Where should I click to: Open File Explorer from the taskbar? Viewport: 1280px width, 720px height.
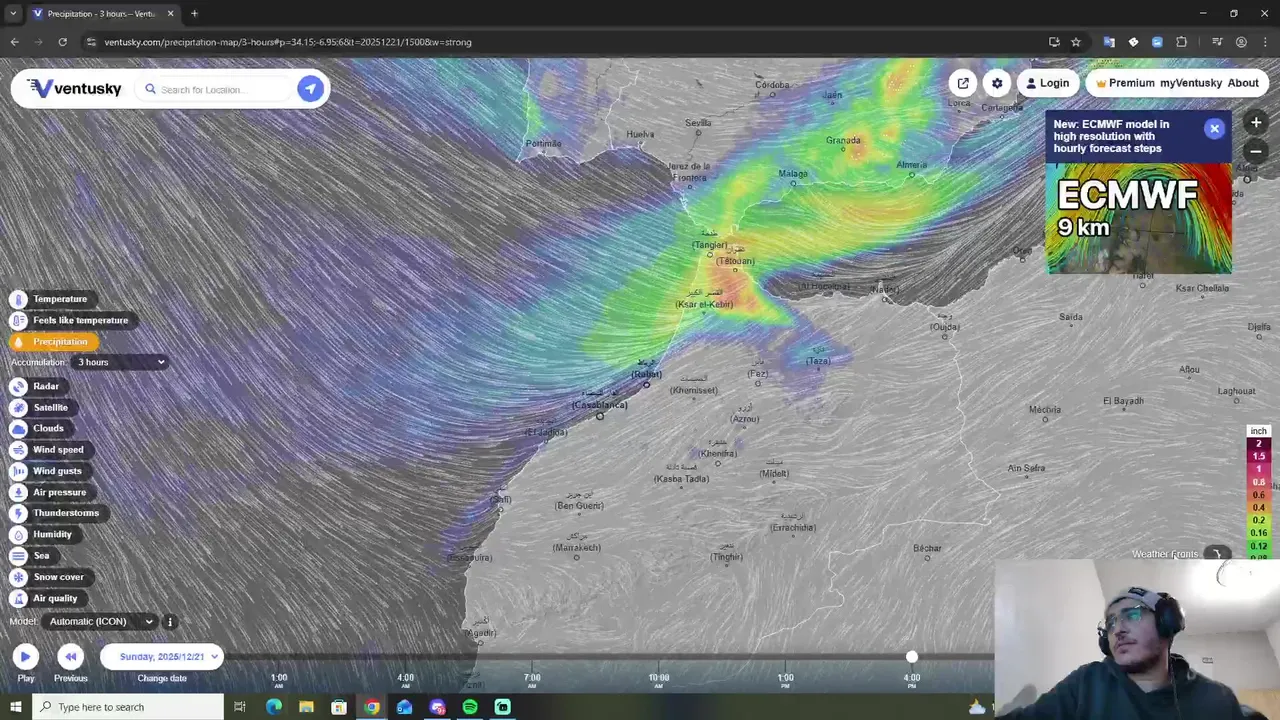pos(306,707)
